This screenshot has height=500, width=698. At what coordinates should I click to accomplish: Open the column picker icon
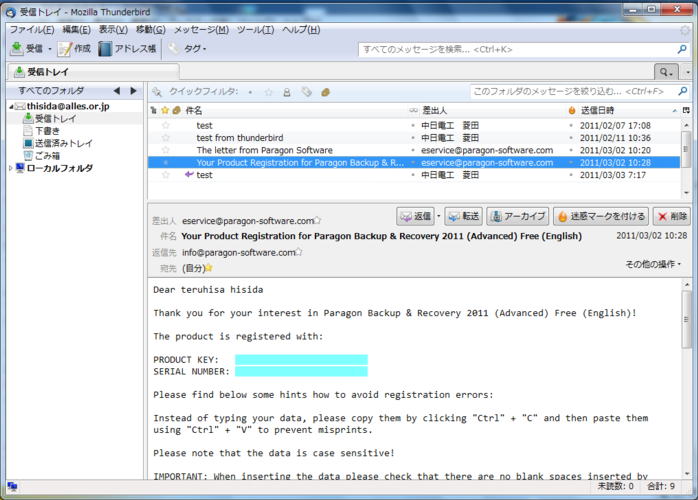[x=686, y=110]
